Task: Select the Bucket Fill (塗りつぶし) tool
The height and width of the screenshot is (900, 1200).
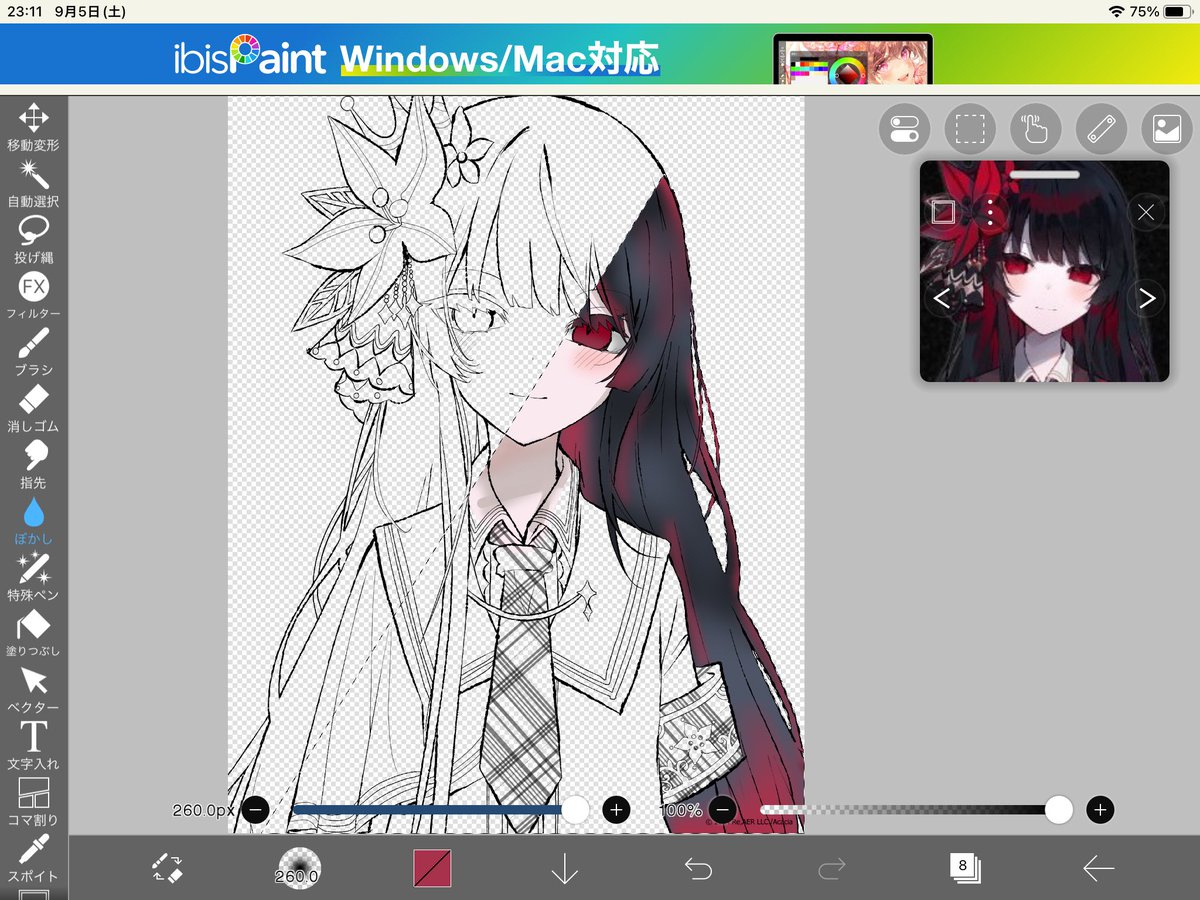Action: pos(33,632)
